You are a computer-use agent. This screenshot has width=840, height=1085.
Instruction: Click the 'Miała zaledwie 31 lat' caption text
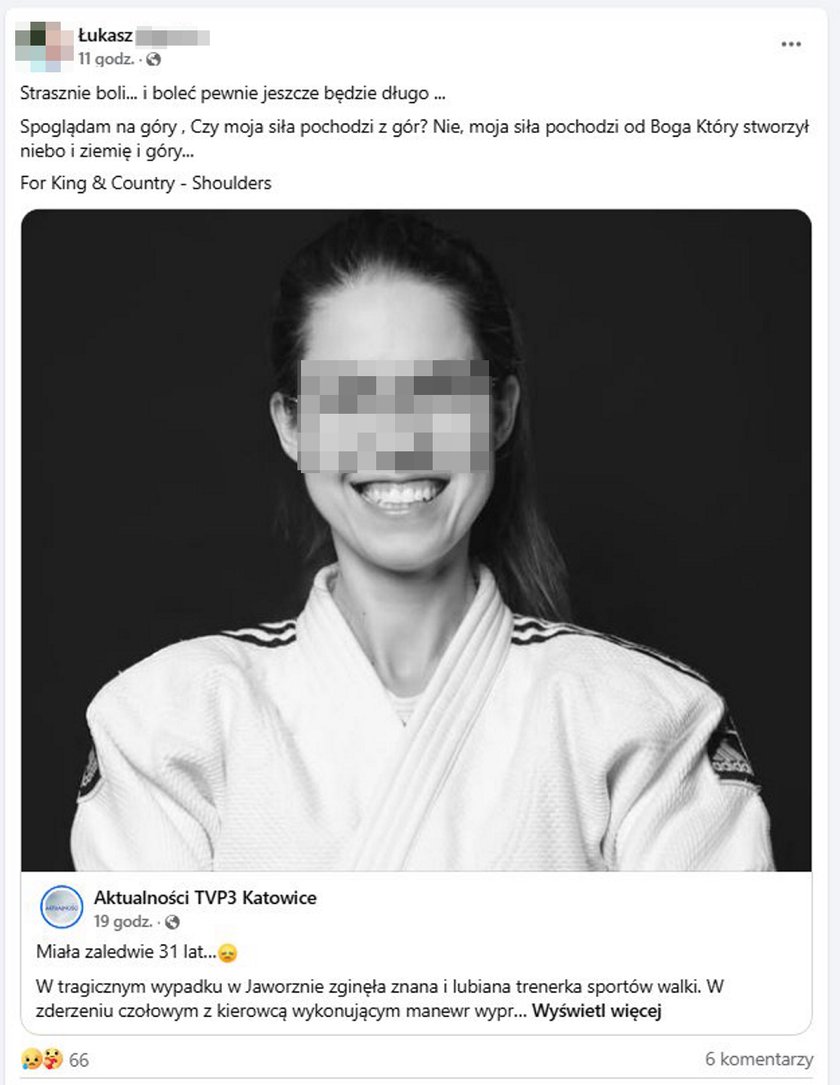pos(126,951)
